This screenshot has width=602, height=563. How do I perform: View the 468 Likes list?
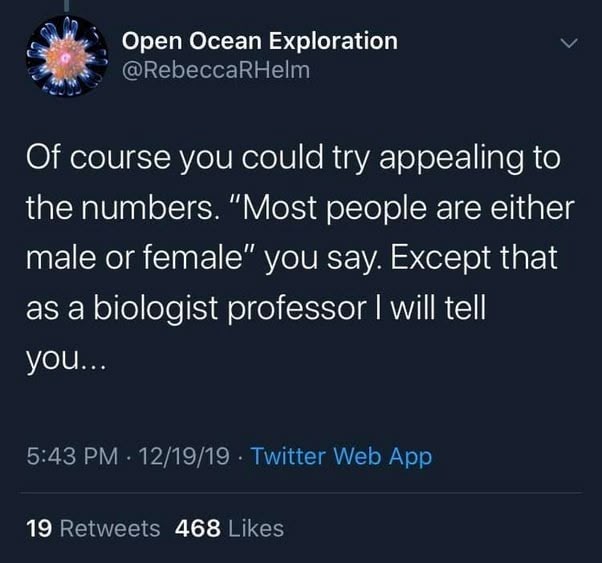[x=229, y=528]
